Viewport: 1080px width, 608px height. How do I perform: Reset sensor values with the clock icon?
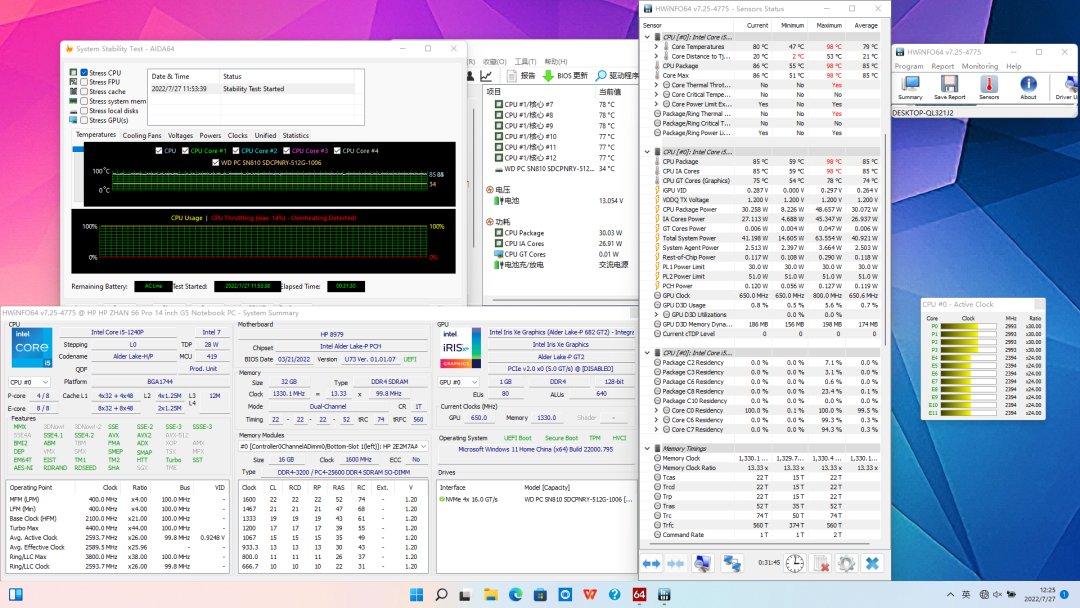(x=794, y=564)
